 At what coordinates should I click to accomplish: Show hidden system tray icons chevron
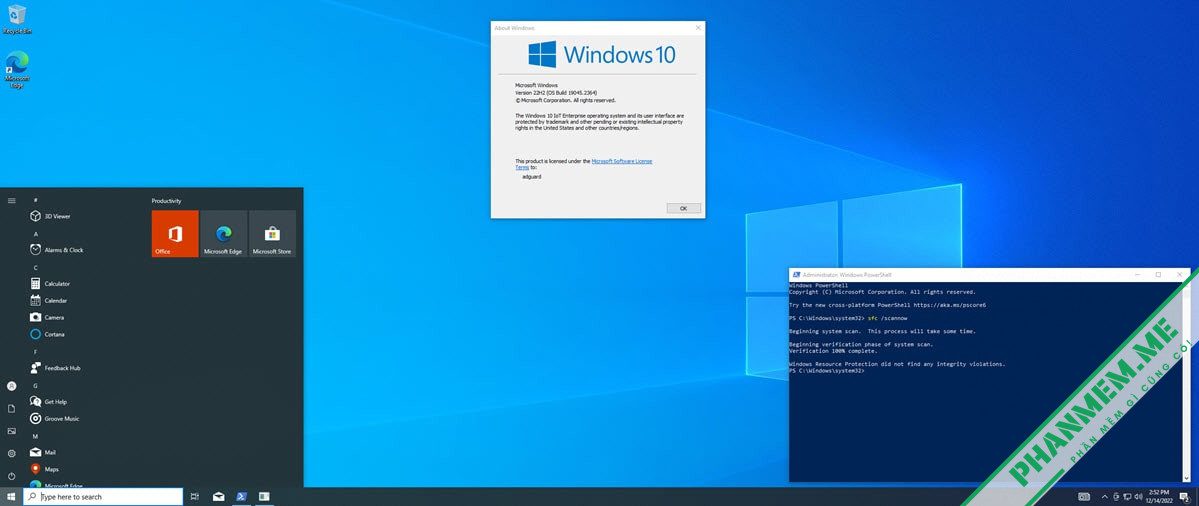point(1103,497)
